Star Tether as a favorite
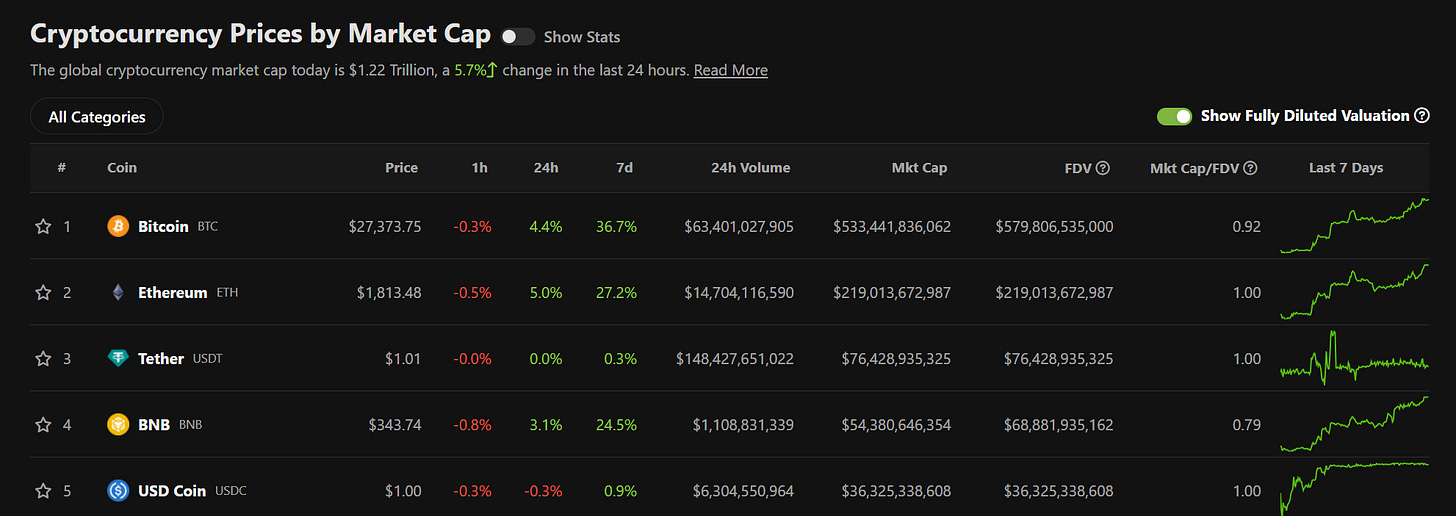The image size is (1456, 516). point(43,359)
